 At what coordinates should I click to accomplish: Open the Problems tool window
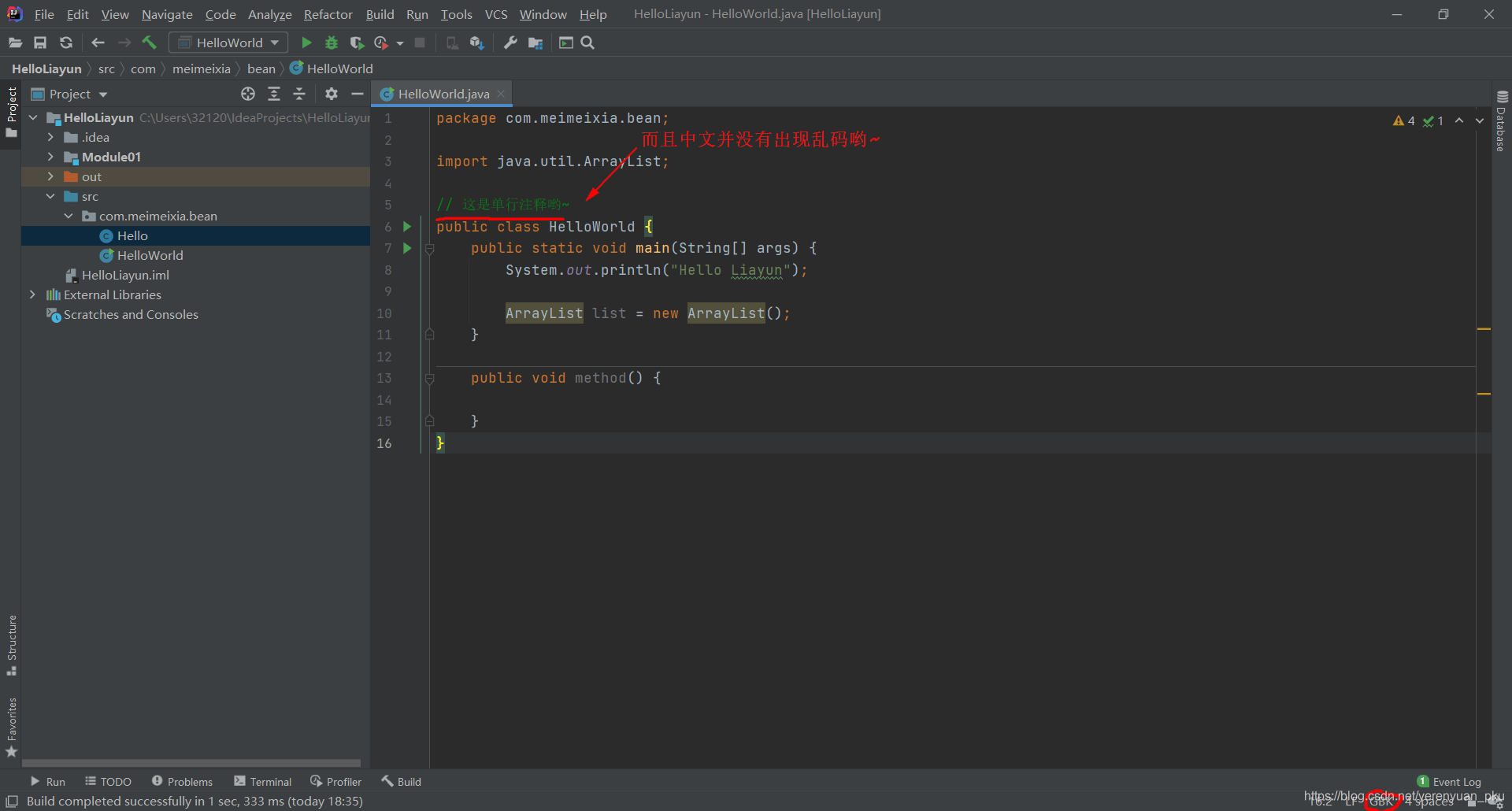click(x=182, y=782)
